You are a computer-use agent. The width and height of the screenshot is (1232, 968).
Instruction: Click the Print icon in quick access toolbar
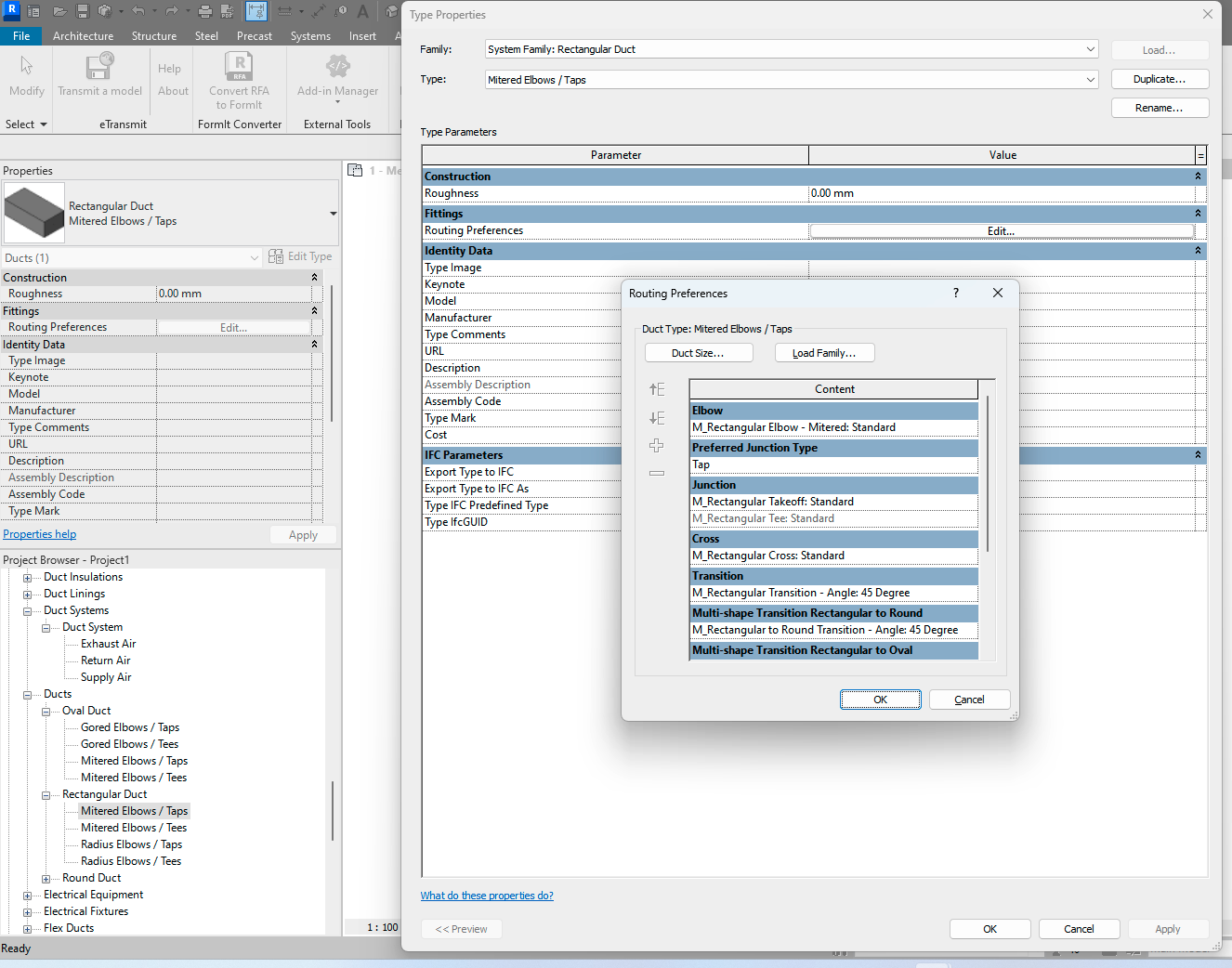coord(205,12)
